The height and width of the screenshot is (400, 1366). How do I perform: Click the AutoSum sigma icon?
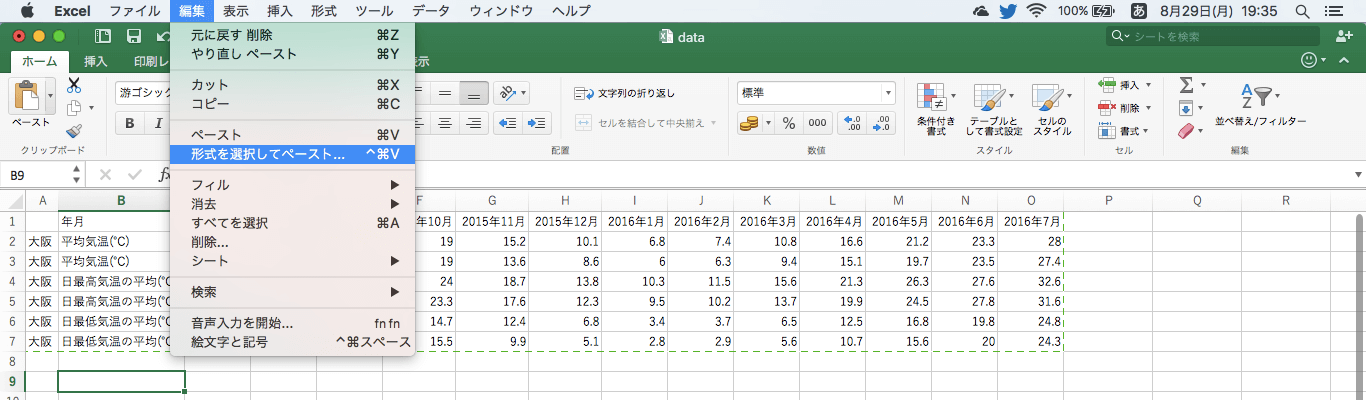pyautogui.click(x=1187, y=86)
